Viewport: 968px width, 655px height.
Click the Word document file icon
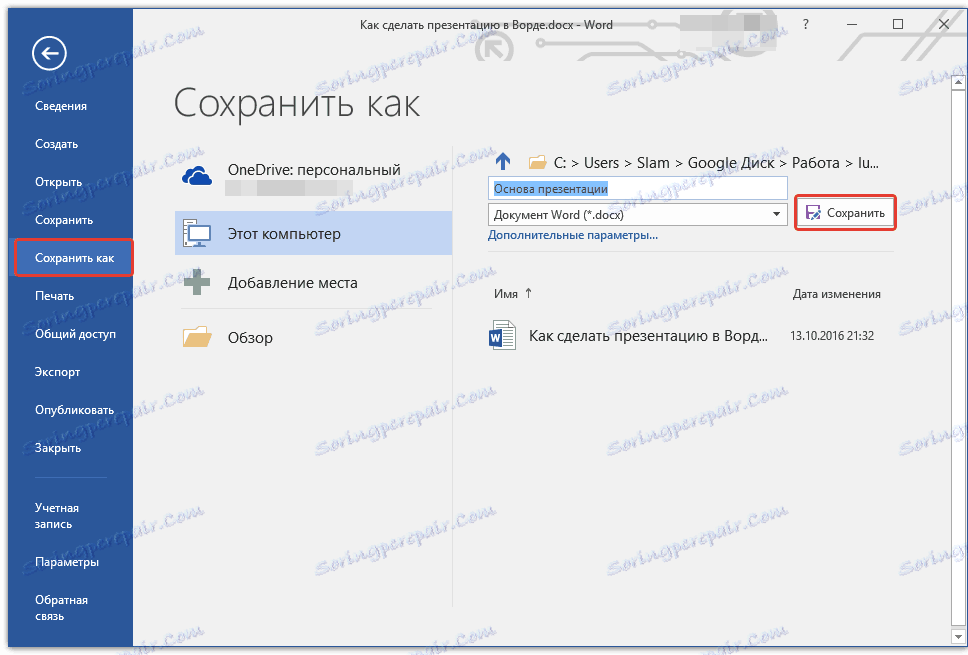(502, 335)
